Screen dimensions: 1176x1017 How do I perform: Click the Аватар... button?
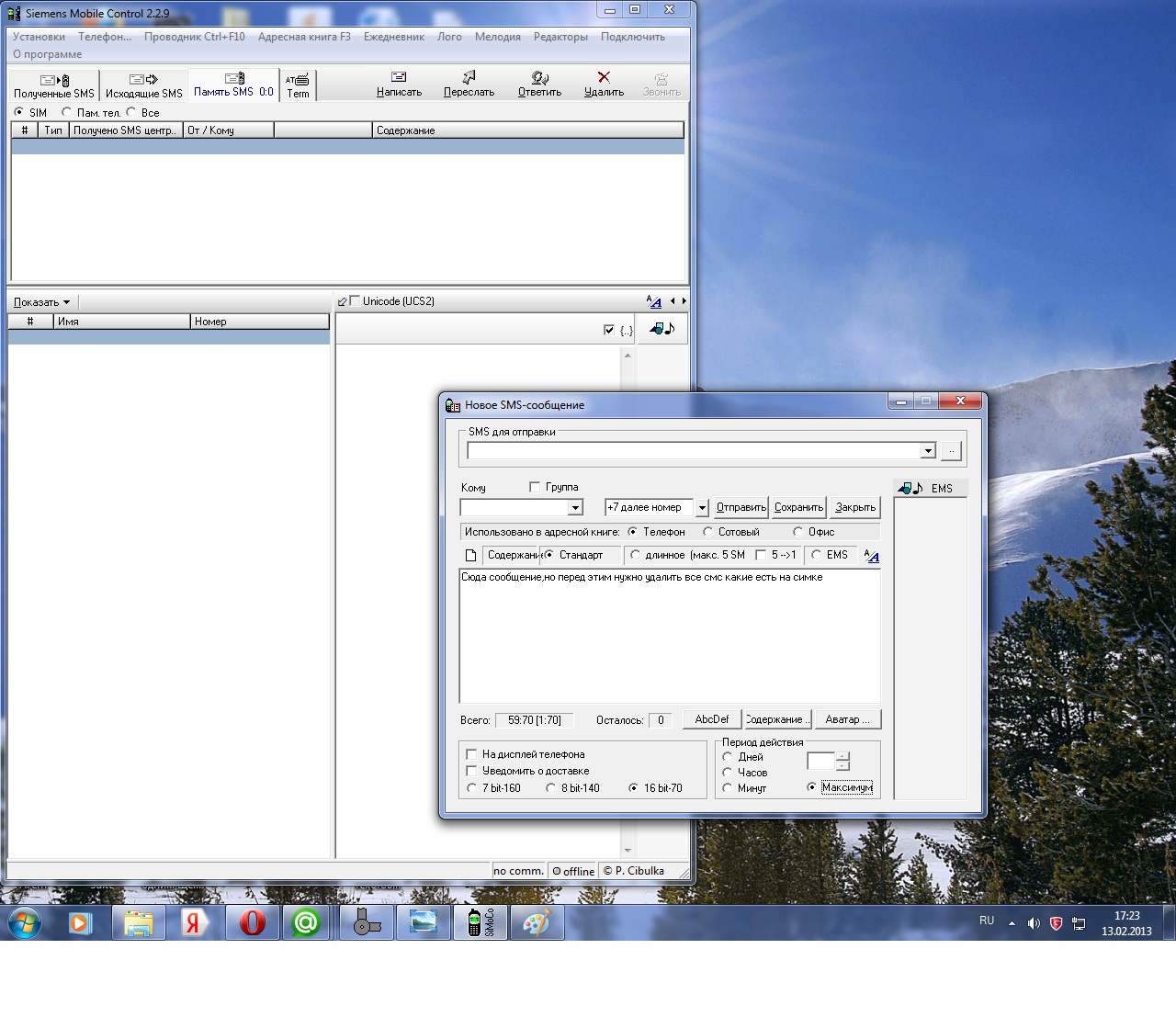[x=847, y=719]
